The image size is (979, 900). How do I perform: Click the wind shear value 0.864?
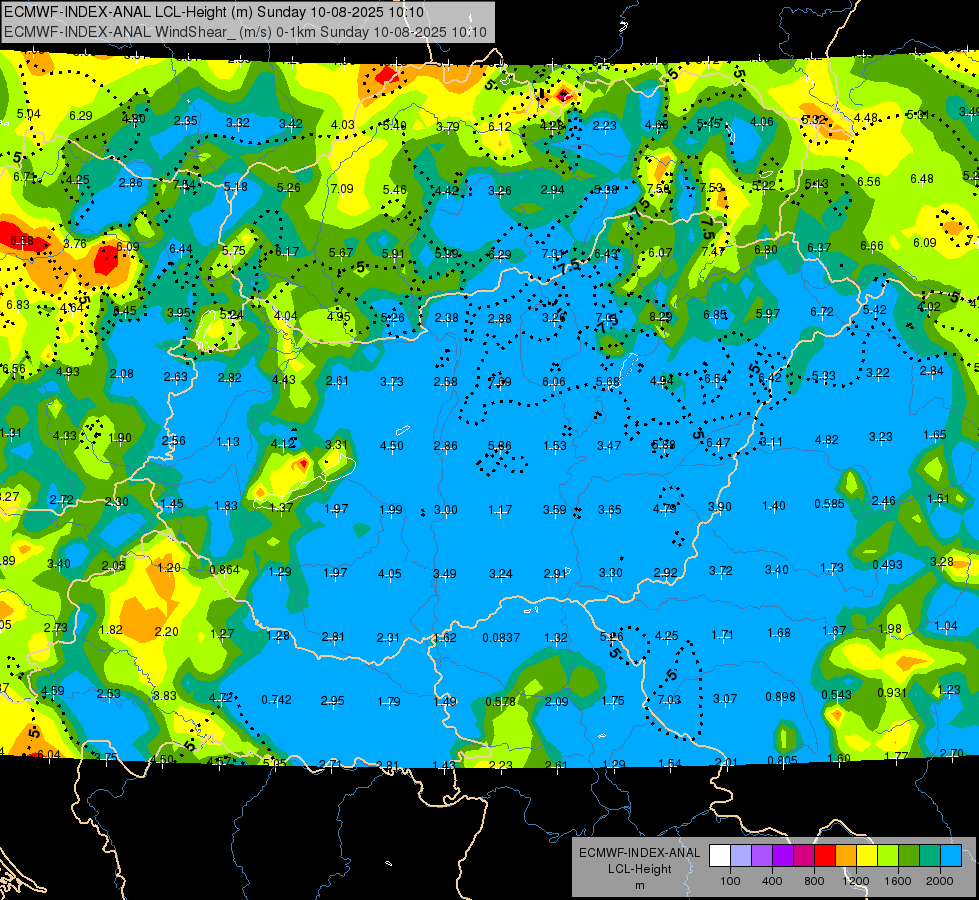click(x=225, y=569)
